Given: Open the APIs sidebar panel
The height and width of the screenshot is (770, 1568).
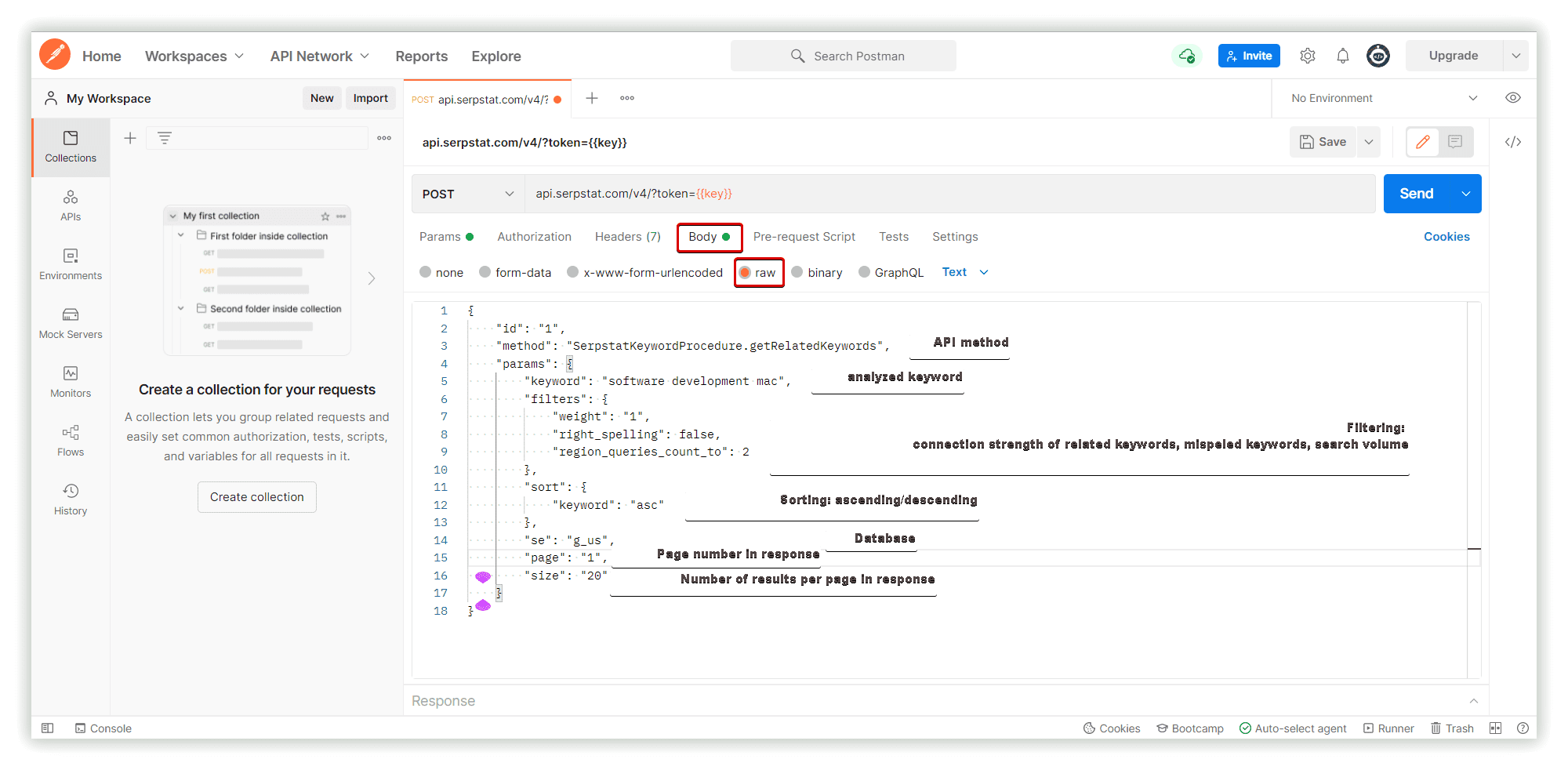Looking at the screenshot, I should [x=71, y=205].
